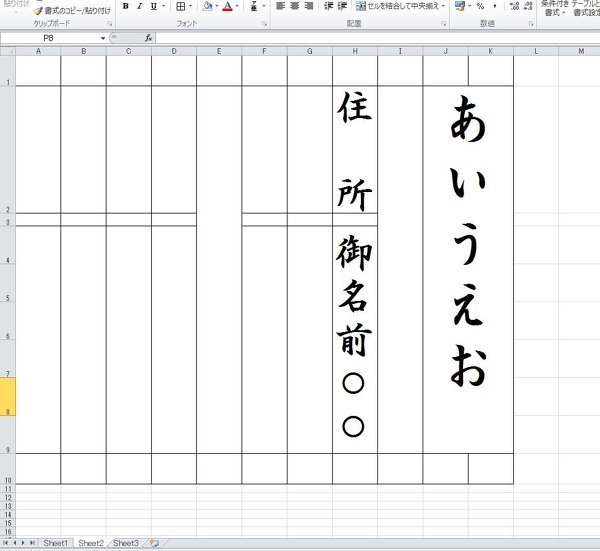Viewport: 600px width, 551px height.
Task: Click the Borders icon
Action: click(181, 6)
